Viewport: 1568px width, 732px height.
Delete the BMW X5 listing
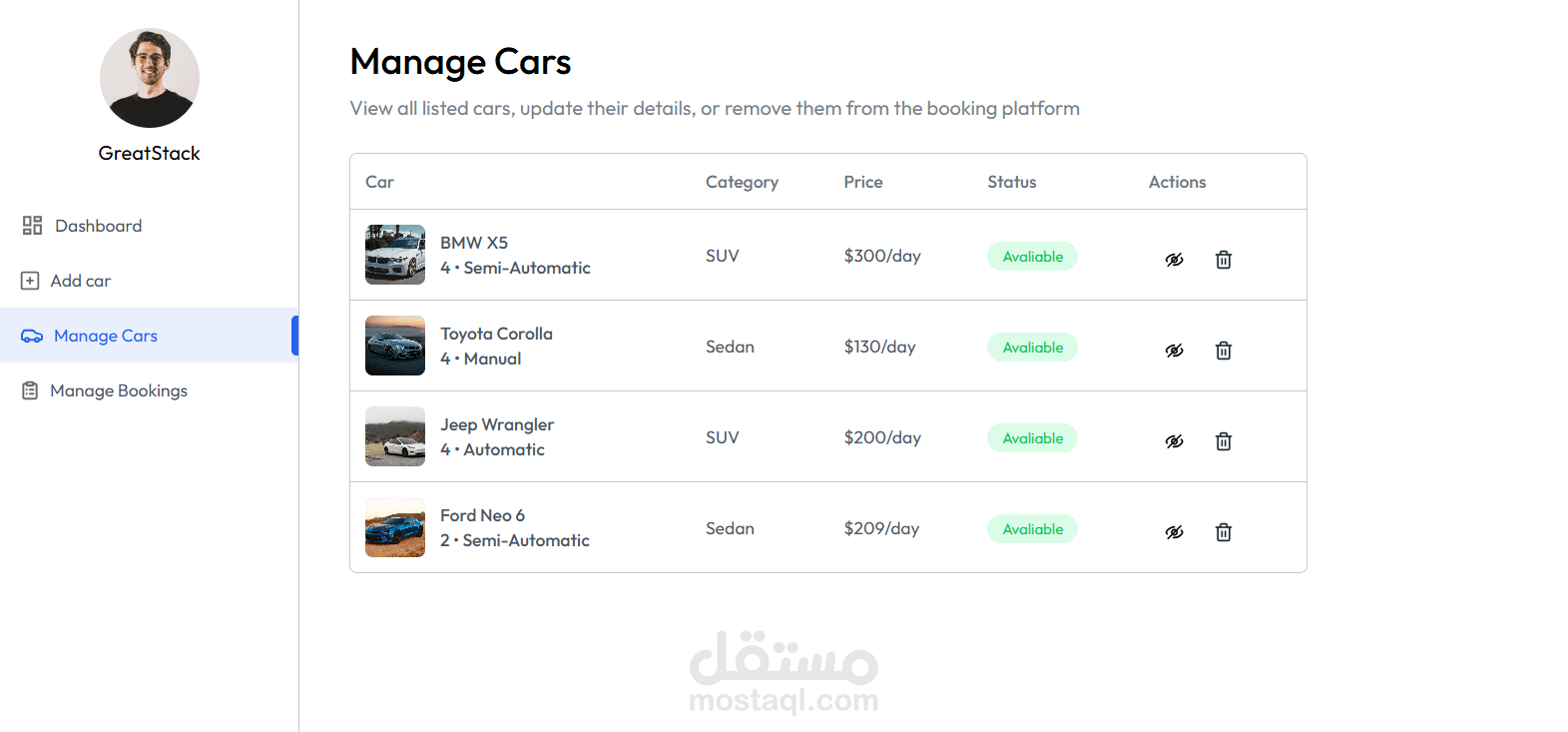point(1223,260)
